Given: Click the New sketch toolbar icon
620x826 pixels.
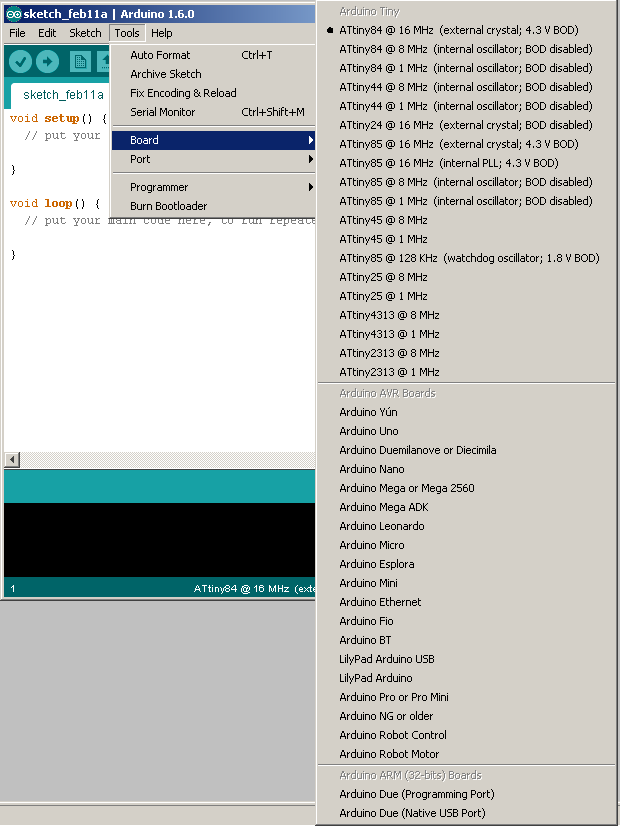Looking at the screenshot, I should click(x=80, y=62).
